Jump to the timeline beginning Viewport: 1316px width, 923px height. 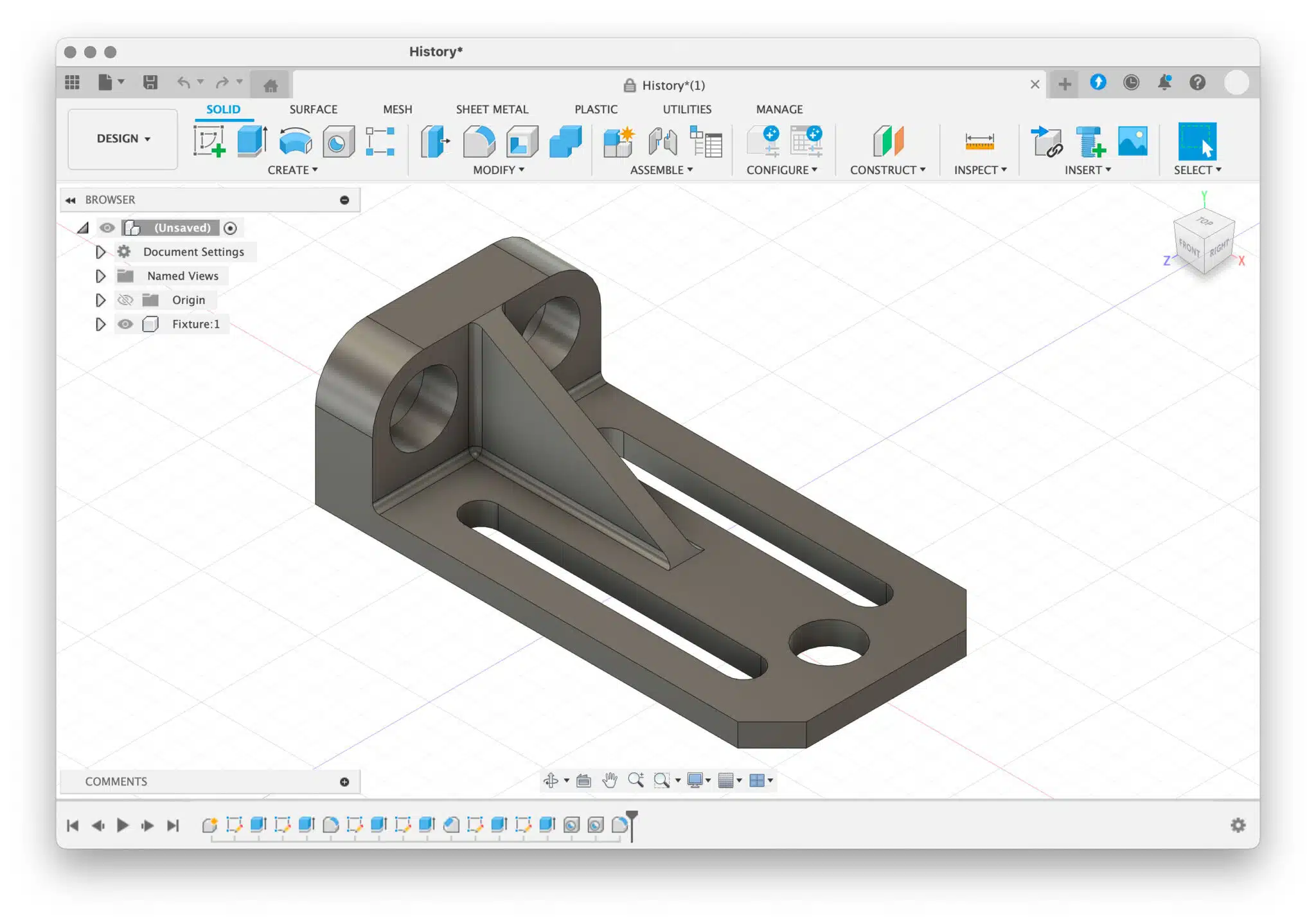click(73, 825)
